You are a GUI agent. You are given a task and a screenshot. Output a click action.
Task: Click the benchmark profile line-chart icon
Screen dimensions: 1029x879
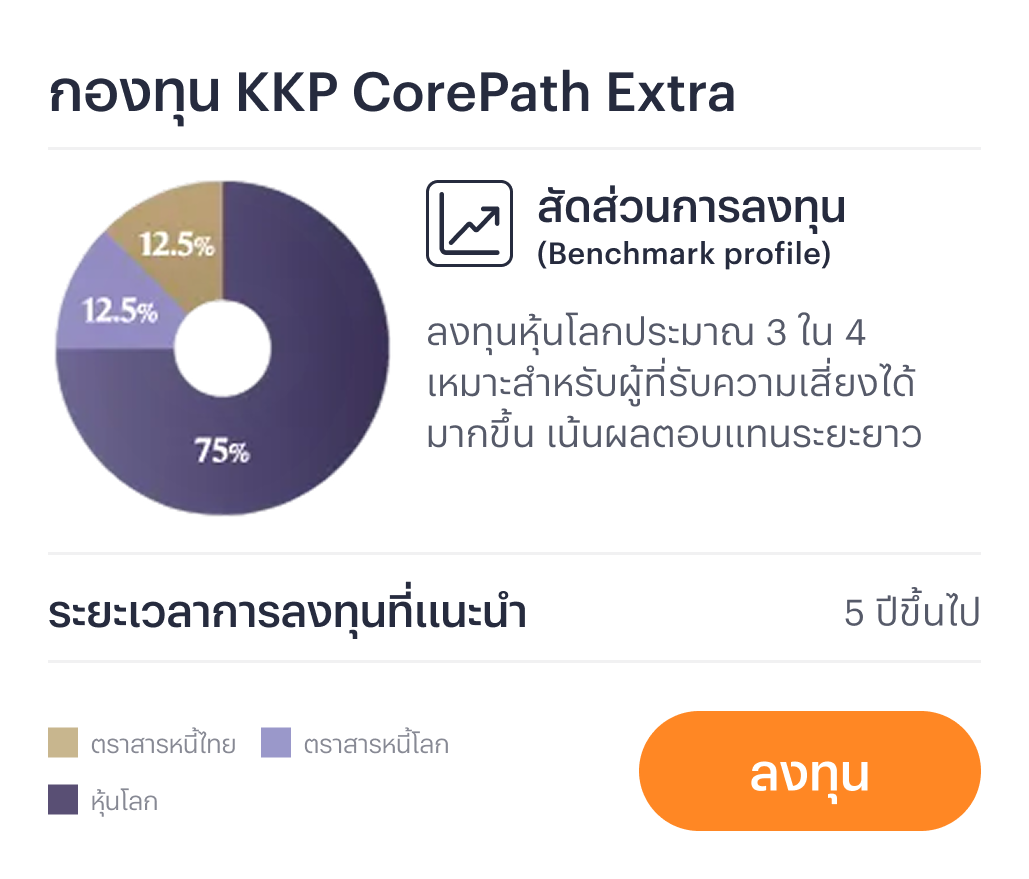(469, 223)
